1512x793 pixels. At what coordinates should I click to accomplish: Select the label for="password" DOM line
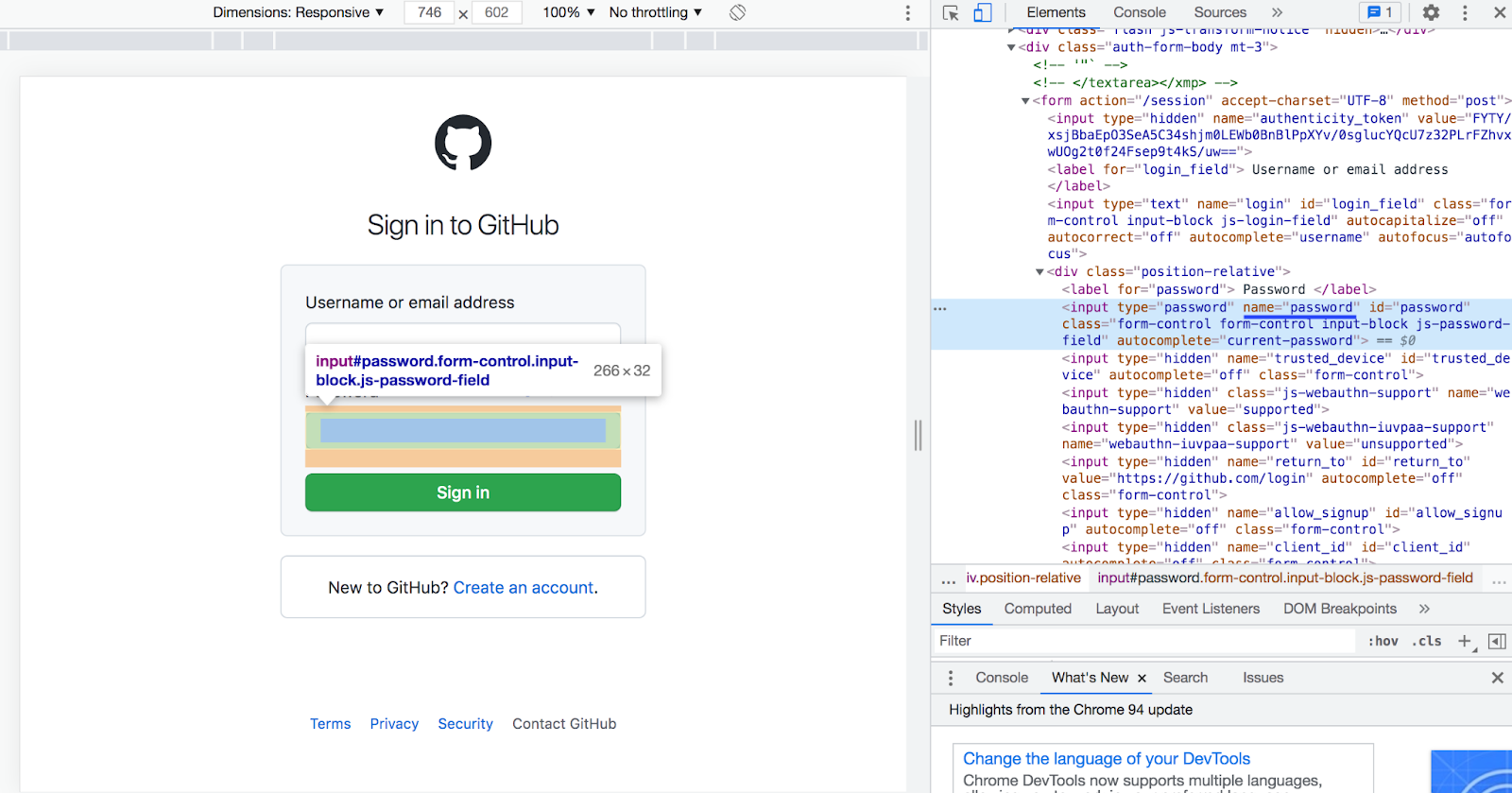(x=1219, y=290)
